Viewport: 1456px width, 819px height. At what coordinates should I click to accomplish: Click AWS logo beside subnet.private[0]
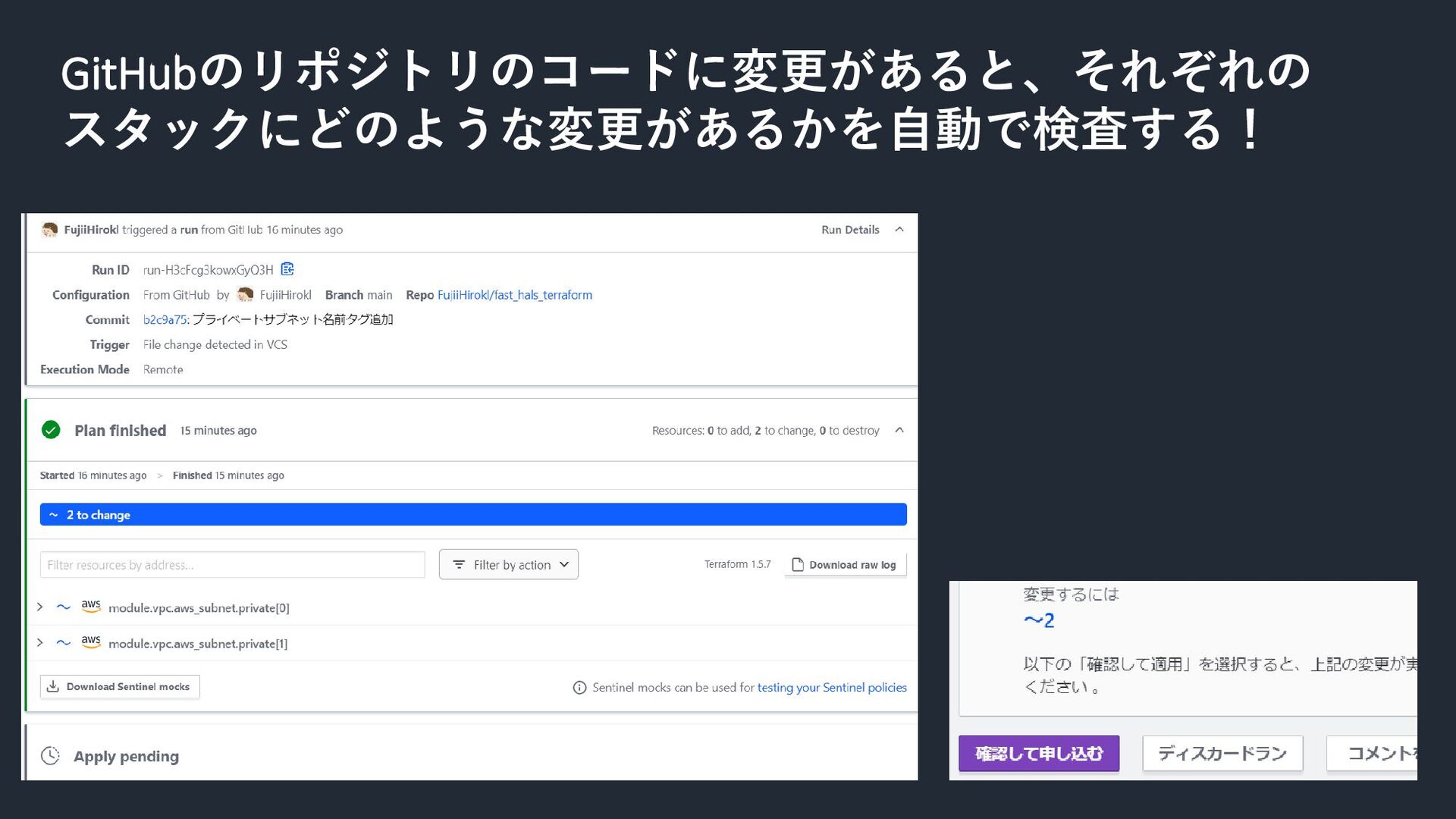coord(91,607)
